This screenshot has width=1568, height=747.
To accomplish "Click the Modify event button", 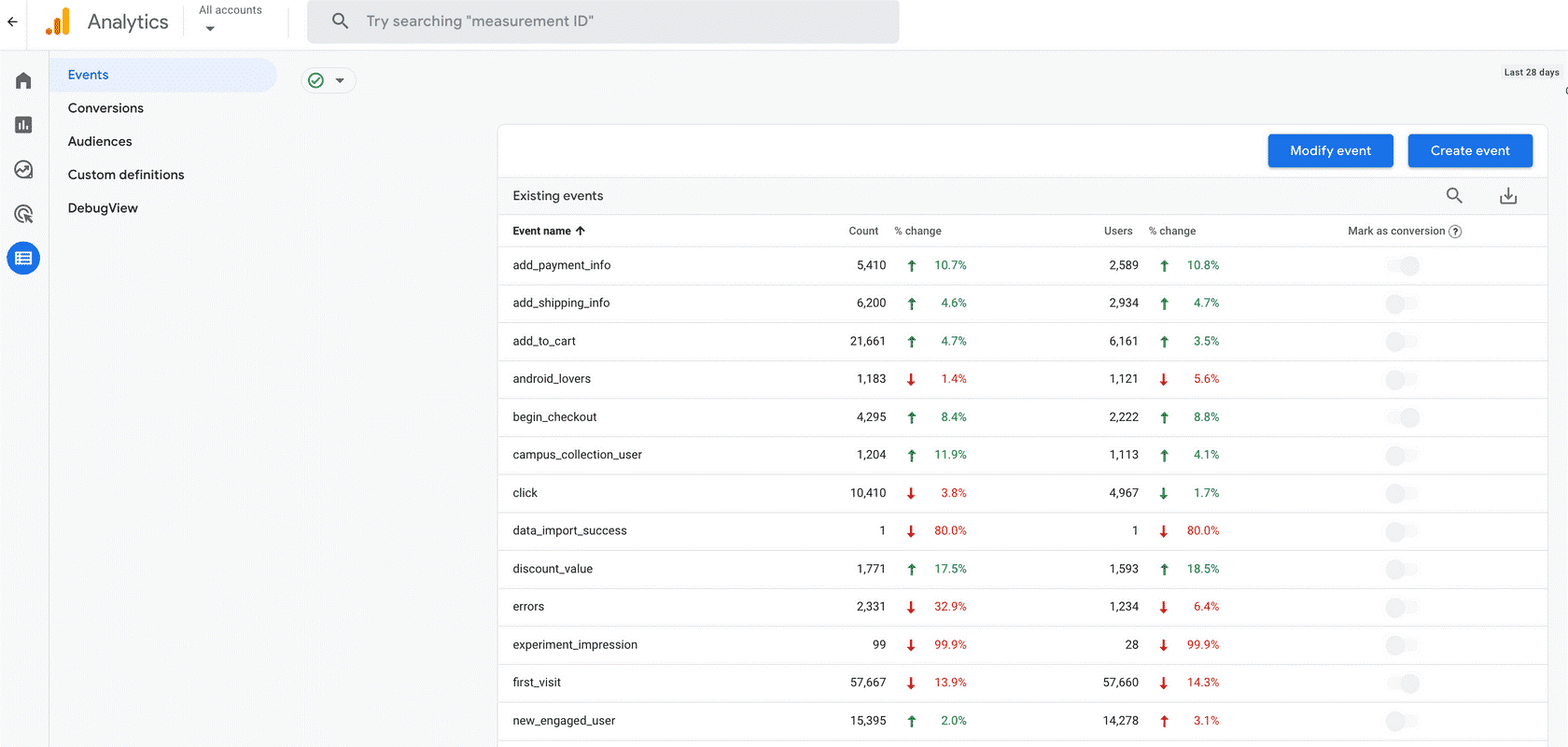I will point(1330,150).
